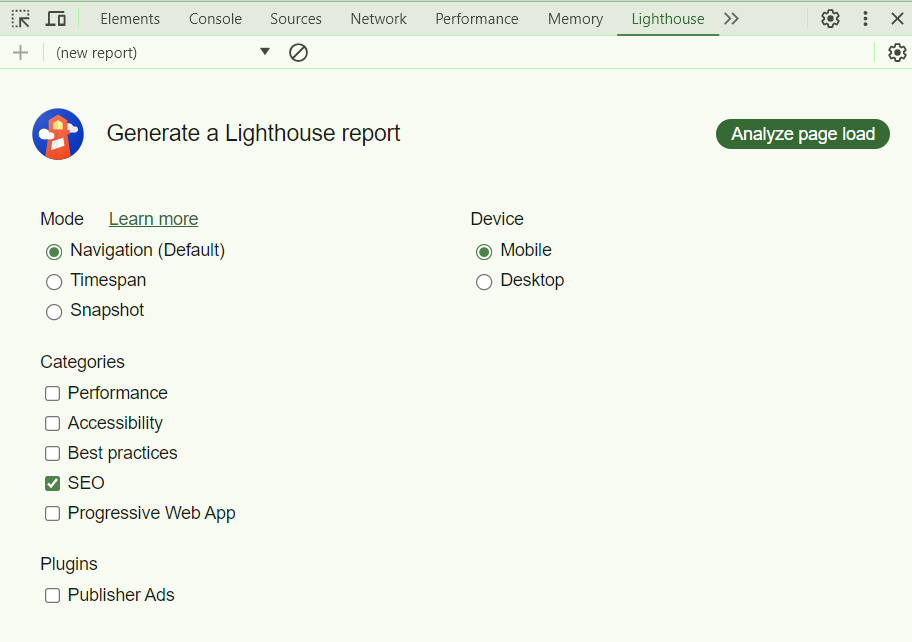Close the DevTools panel

[x=897, y=19]
